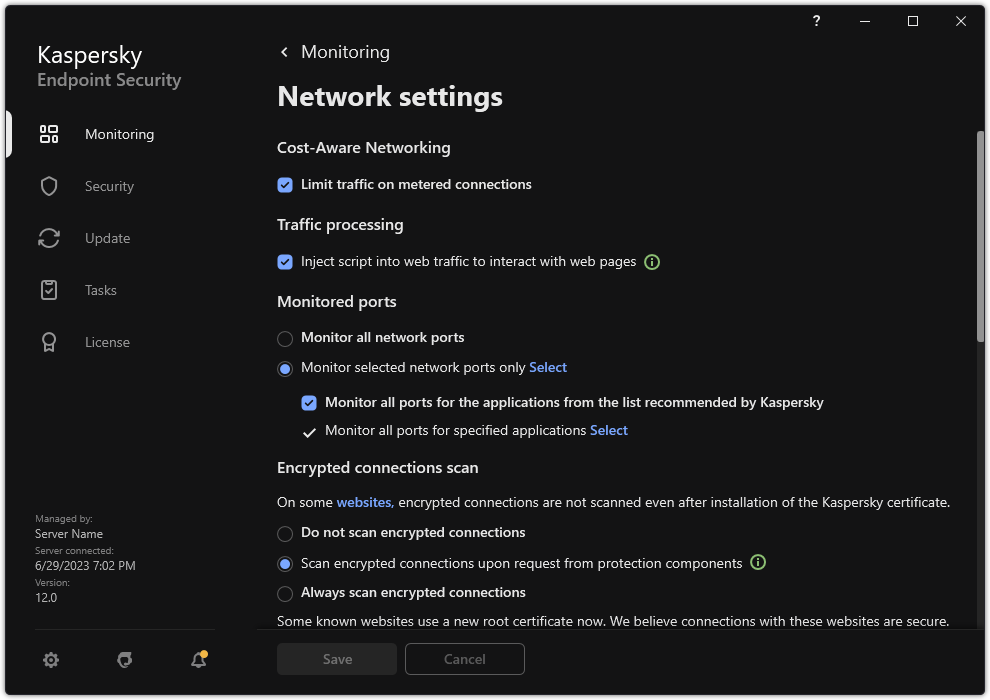Click the info icon next to inject script option
The height and width of the screenshot is (700, 990).
tap(652, 262)
